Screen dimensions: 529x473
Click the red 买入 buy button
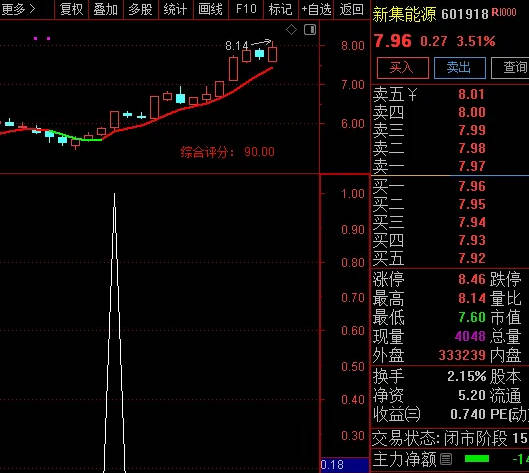pyautogui.click(x=403, y=68)
